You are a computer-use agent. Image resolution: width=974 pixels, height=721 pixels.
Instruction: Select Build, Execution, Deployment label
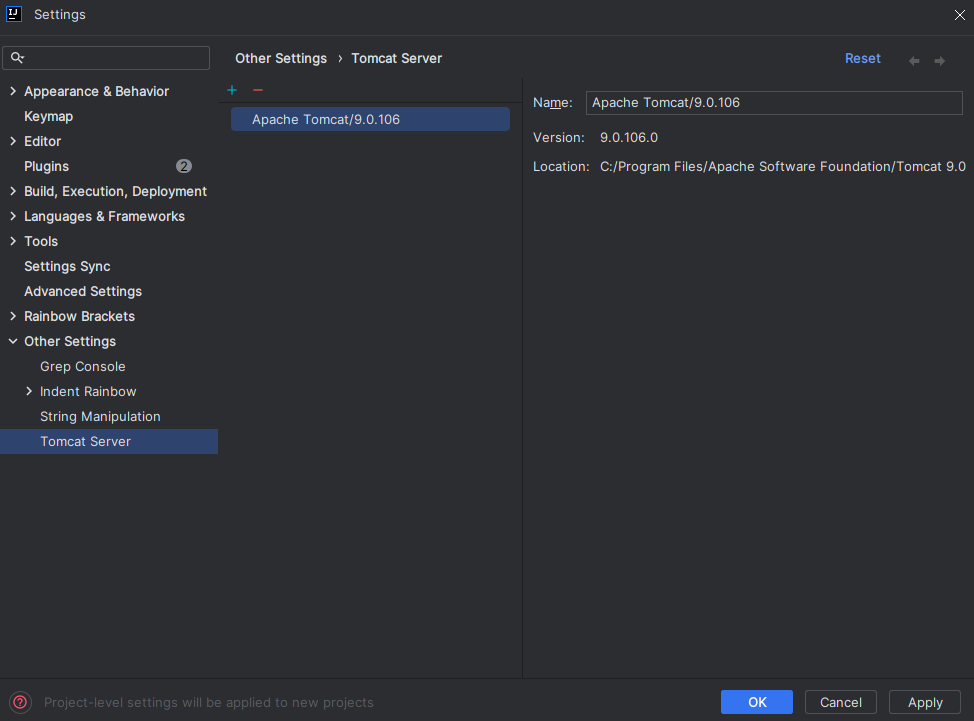tap(116, 191)
